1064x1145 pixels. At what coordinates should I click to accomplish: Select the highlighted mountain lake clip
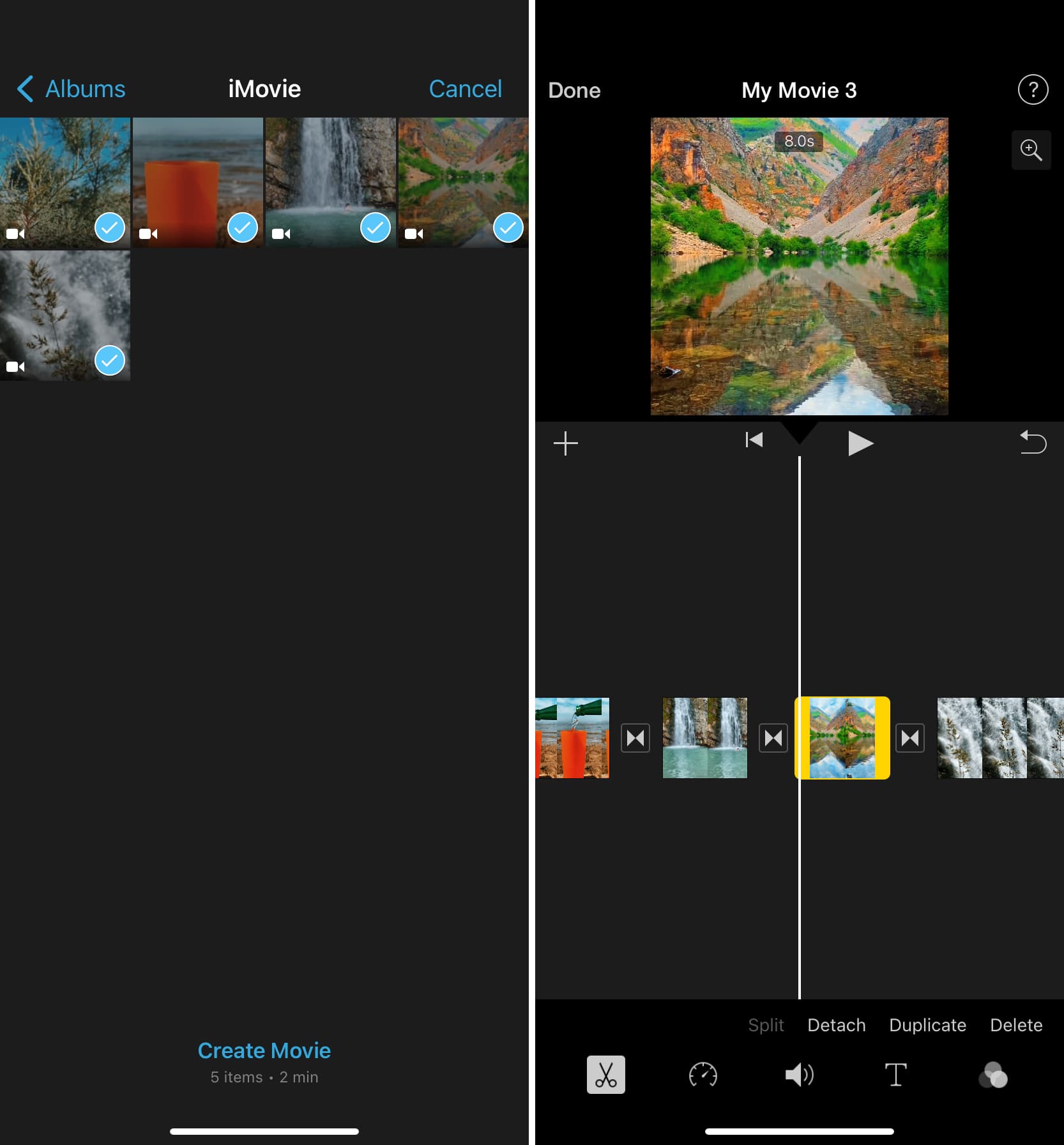tap(842, 738)
